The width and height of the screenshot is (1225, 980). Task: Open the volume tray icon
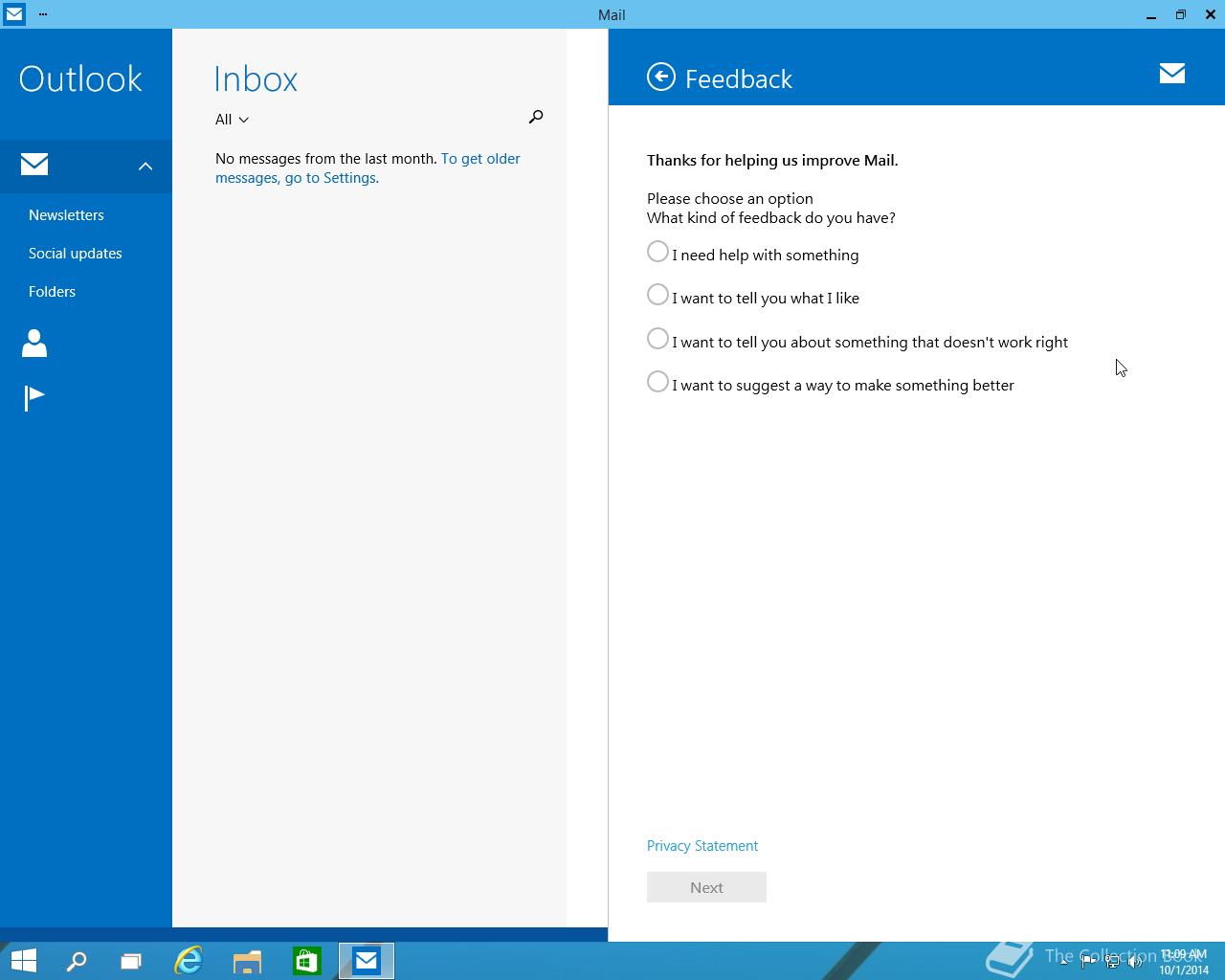click(x=1135, y=962)
